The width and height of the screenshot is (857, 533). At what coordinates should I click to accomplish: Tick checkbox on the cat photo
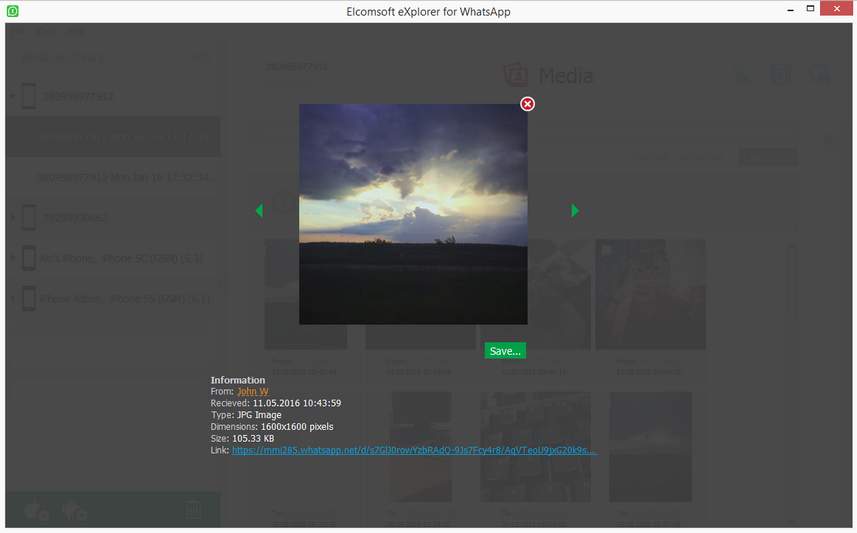click(606, 250)
